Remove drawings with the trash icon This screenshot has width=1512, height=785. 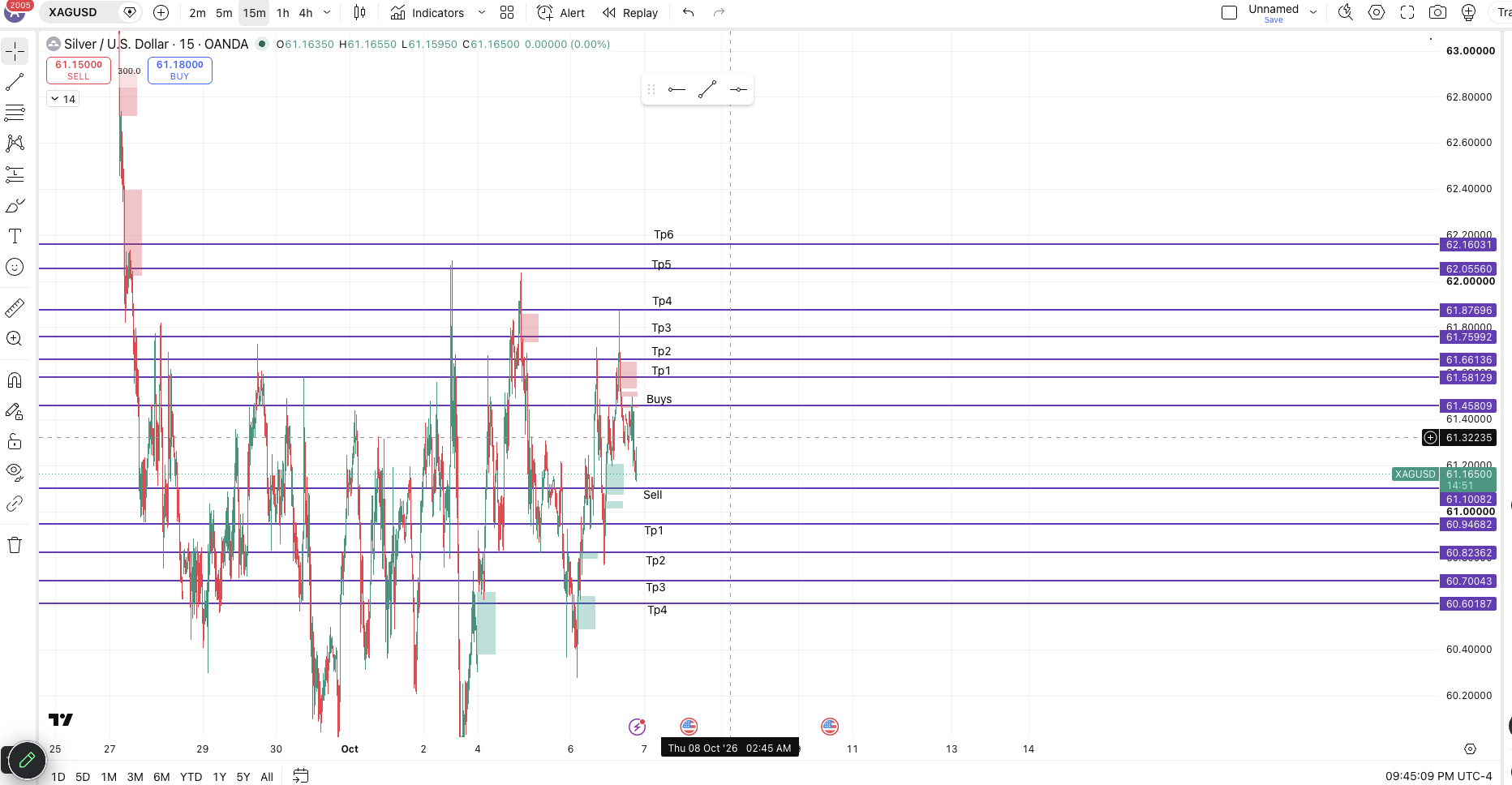pos(15,545)
